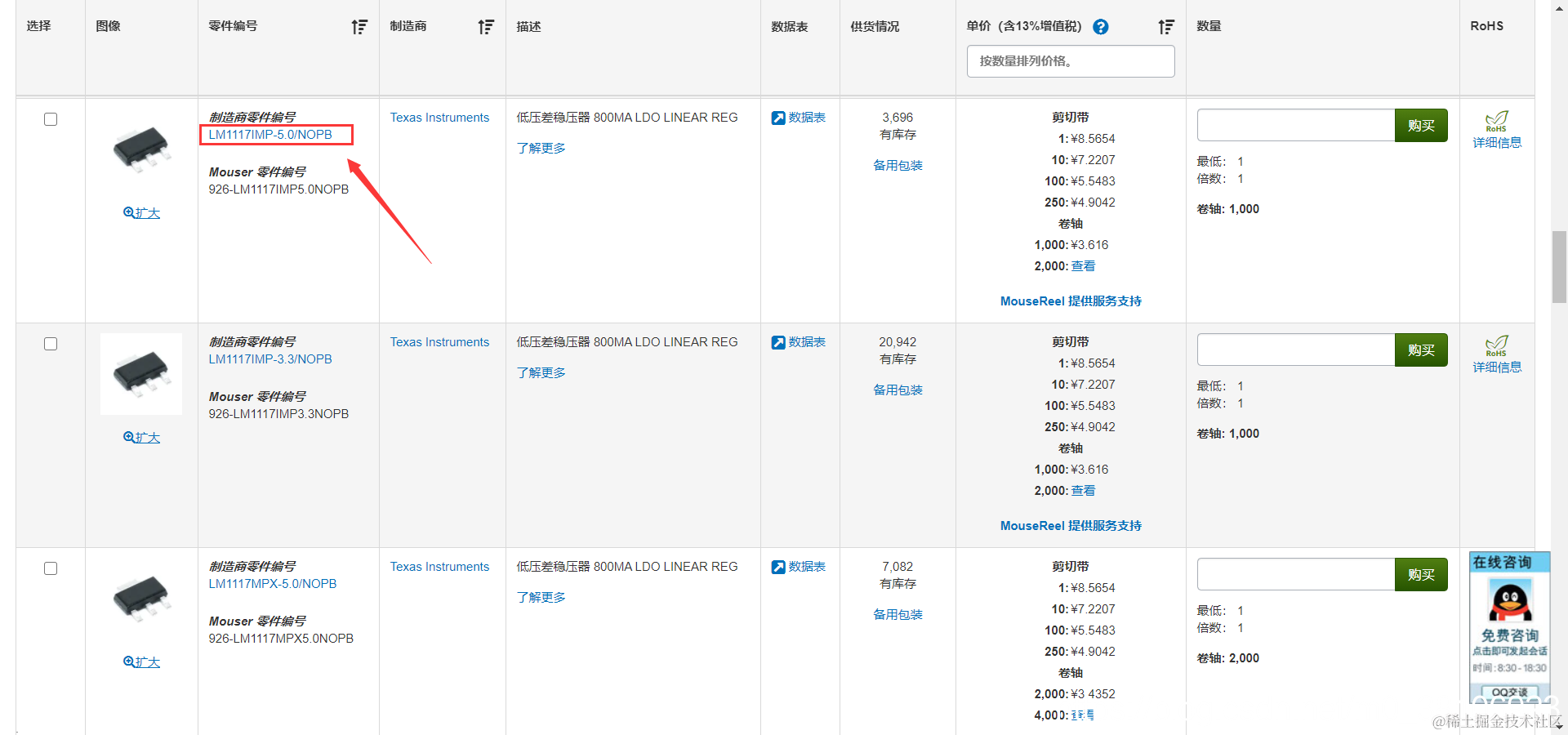Open RoHS 详细信息 for second row

(x=1497, y=367)
